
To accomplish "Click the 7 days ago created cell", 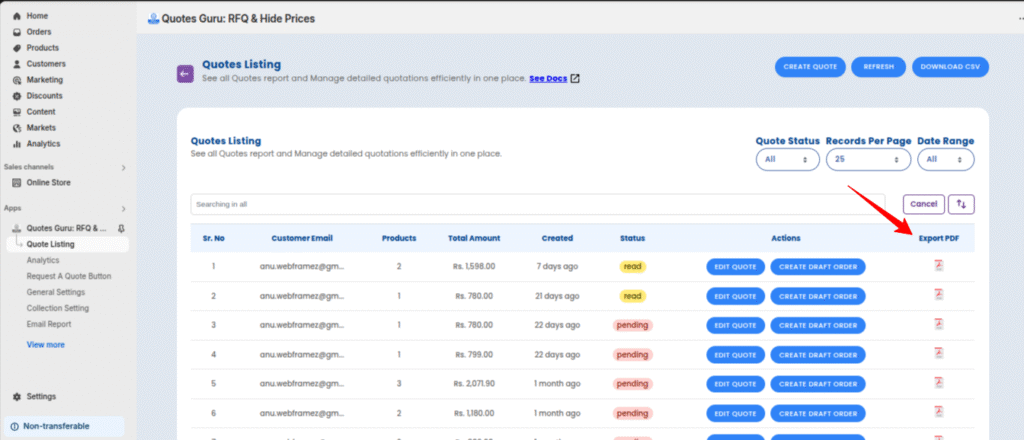I will [x=557, y=266].
